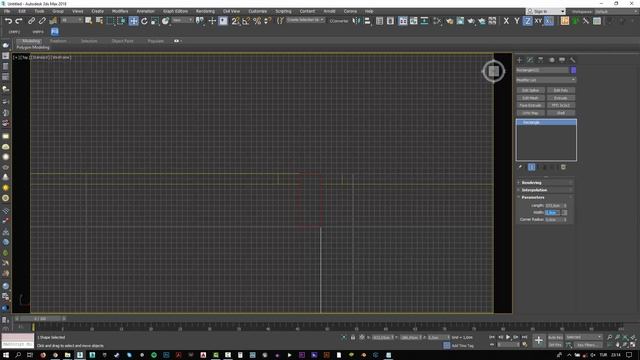This screenshot has width=640, height=360.
Task: Activate the Select and Scale tool
Action: coord(155,21)
